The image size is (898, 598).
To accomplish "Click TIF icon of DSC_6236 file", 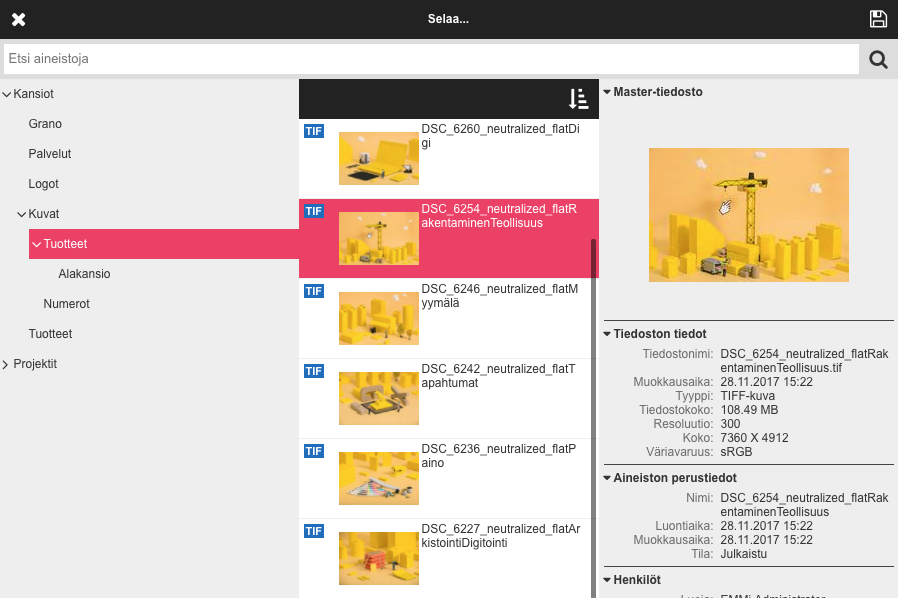I will (314, 451).
